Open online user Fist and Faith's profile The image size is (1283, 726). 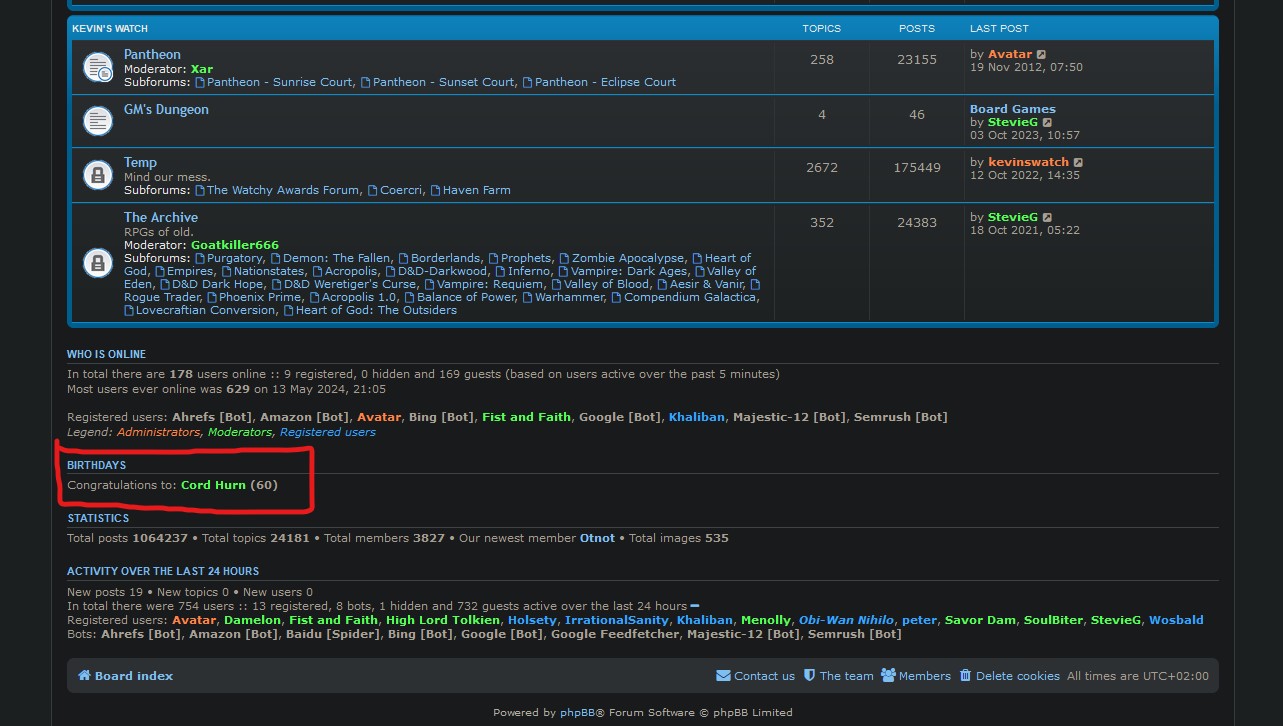(x=526, y=417)
